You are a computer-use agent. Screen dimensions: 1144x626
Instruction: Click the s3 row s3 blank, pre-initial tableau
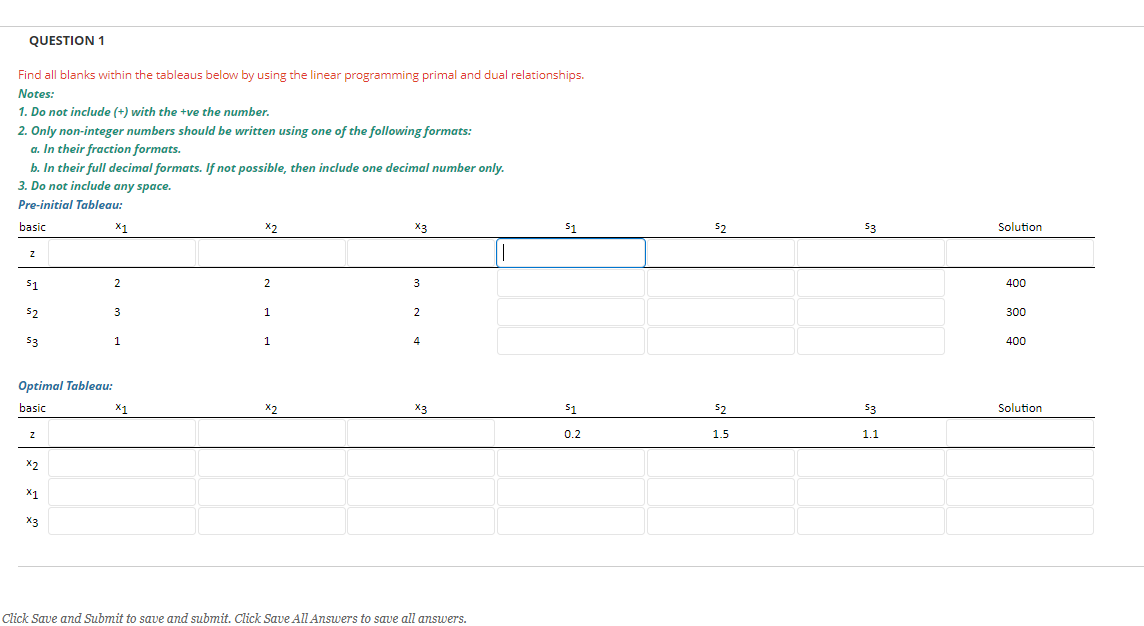pyautogui.click(x=870, y=341)
